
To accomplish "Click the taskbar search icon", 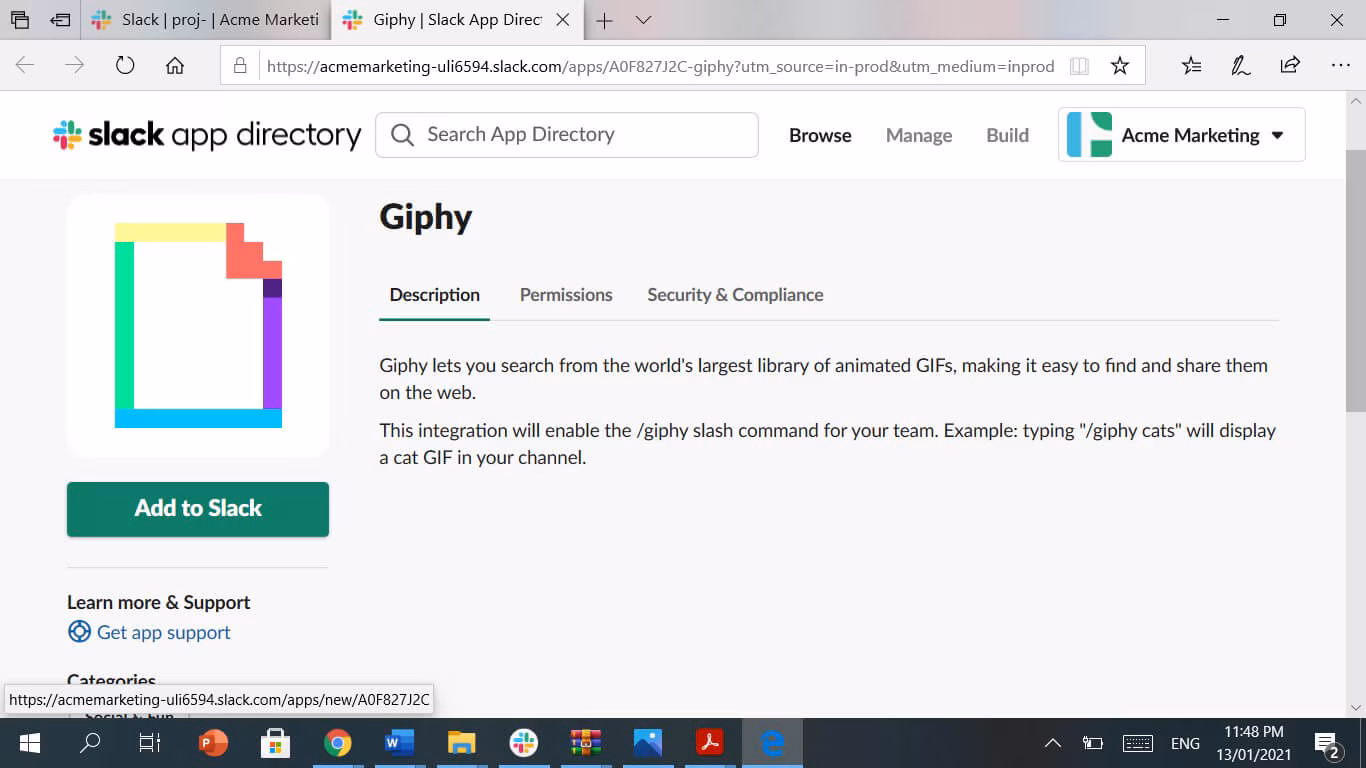I will (x=90, y=743).
